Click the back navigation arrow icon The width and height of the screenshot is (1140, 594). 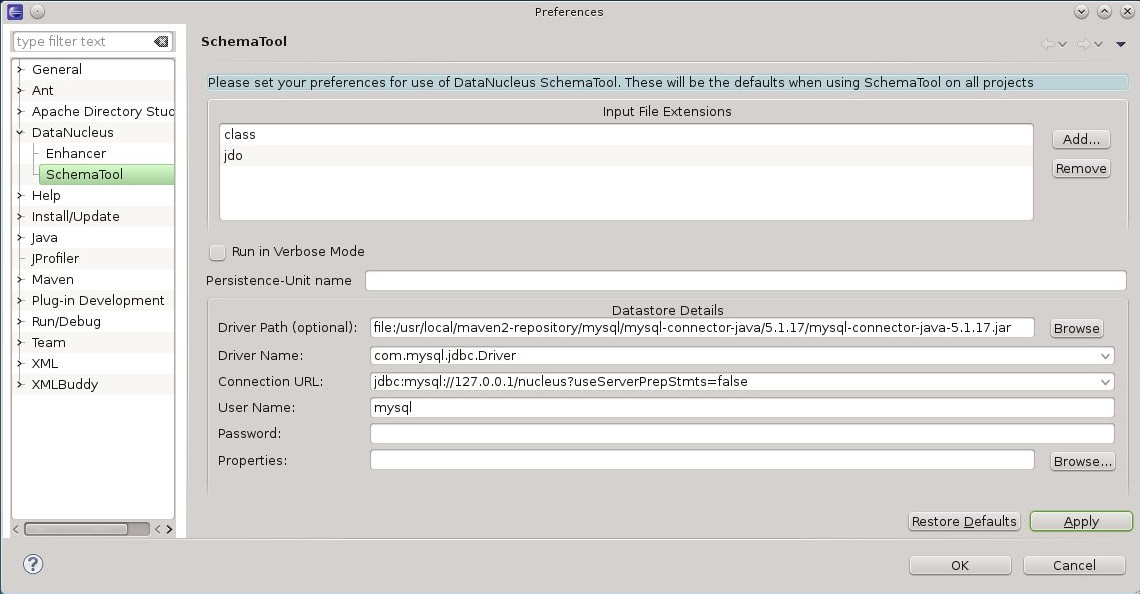[1048, 44]
